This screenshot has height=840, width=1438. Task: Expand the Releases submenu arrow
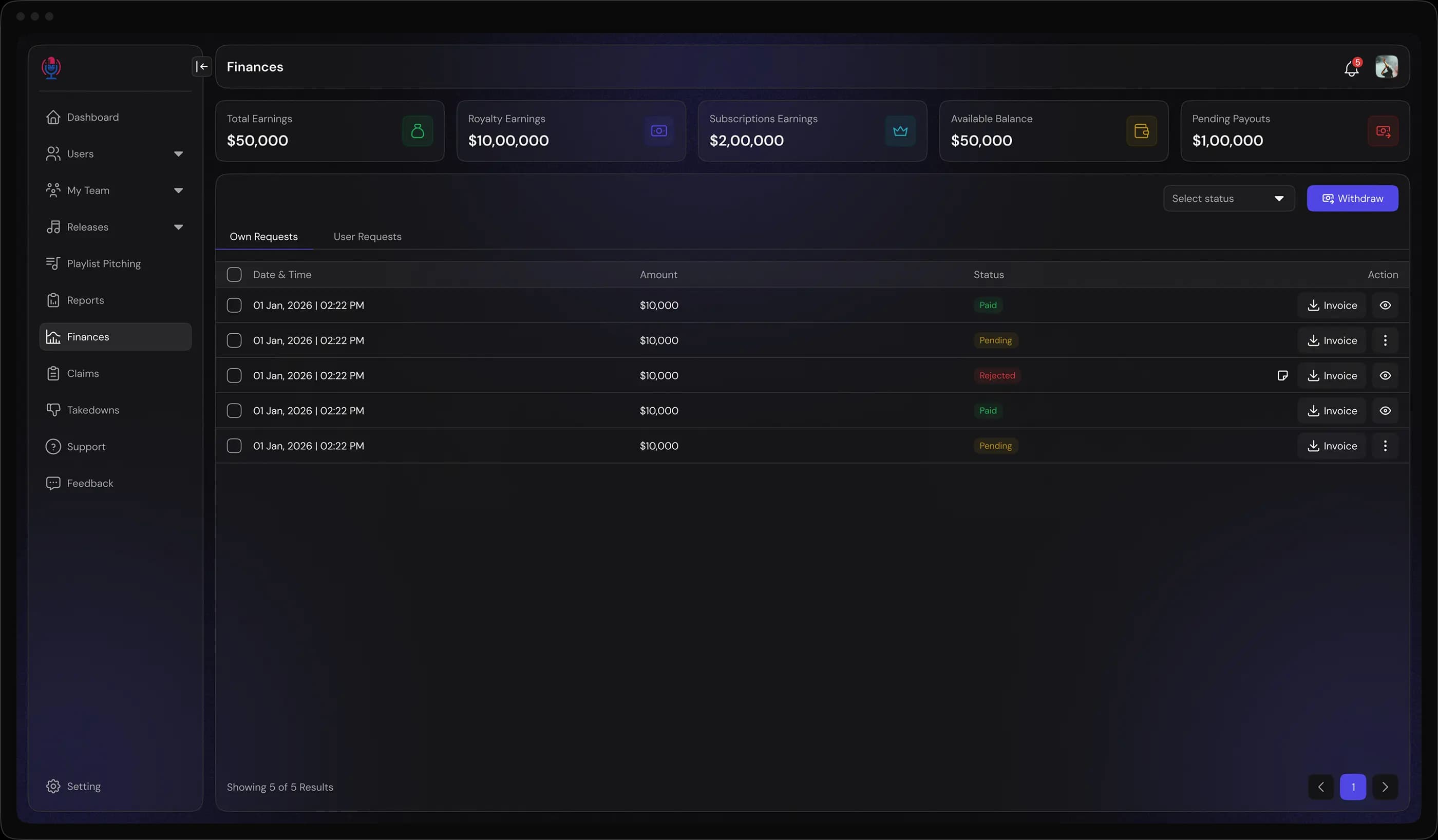179,227
